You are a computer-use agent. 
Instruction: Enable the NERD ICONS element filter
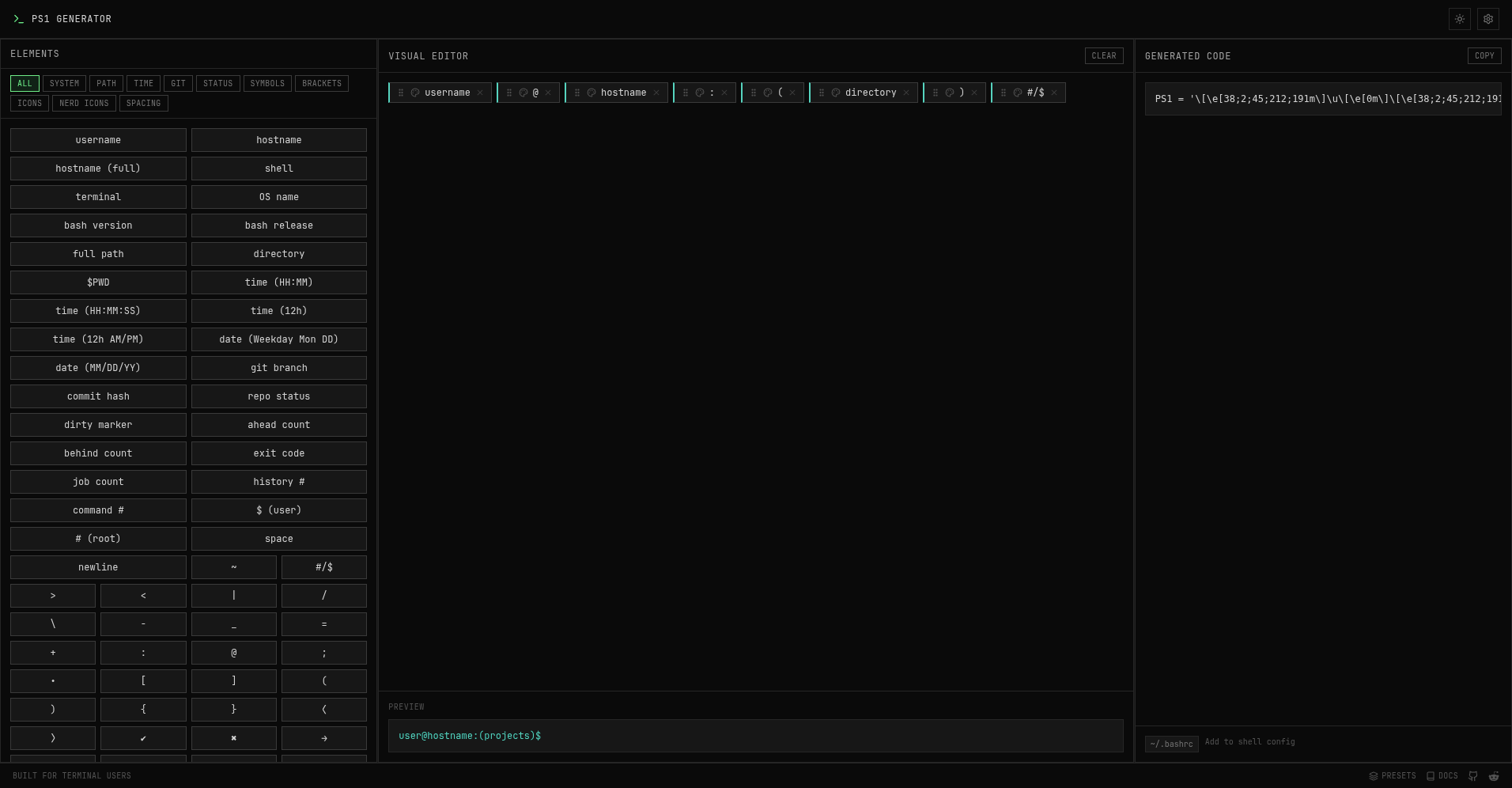coord(84,103)
